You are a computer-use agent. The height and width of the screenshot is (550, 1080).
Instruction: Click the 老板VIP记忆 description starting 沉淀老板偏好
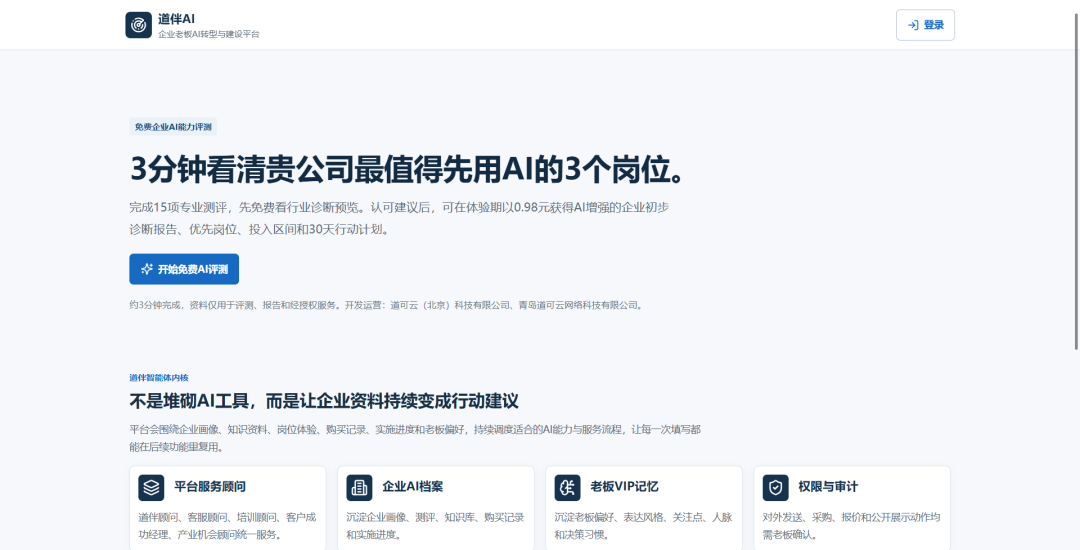[x=643, y=525]
